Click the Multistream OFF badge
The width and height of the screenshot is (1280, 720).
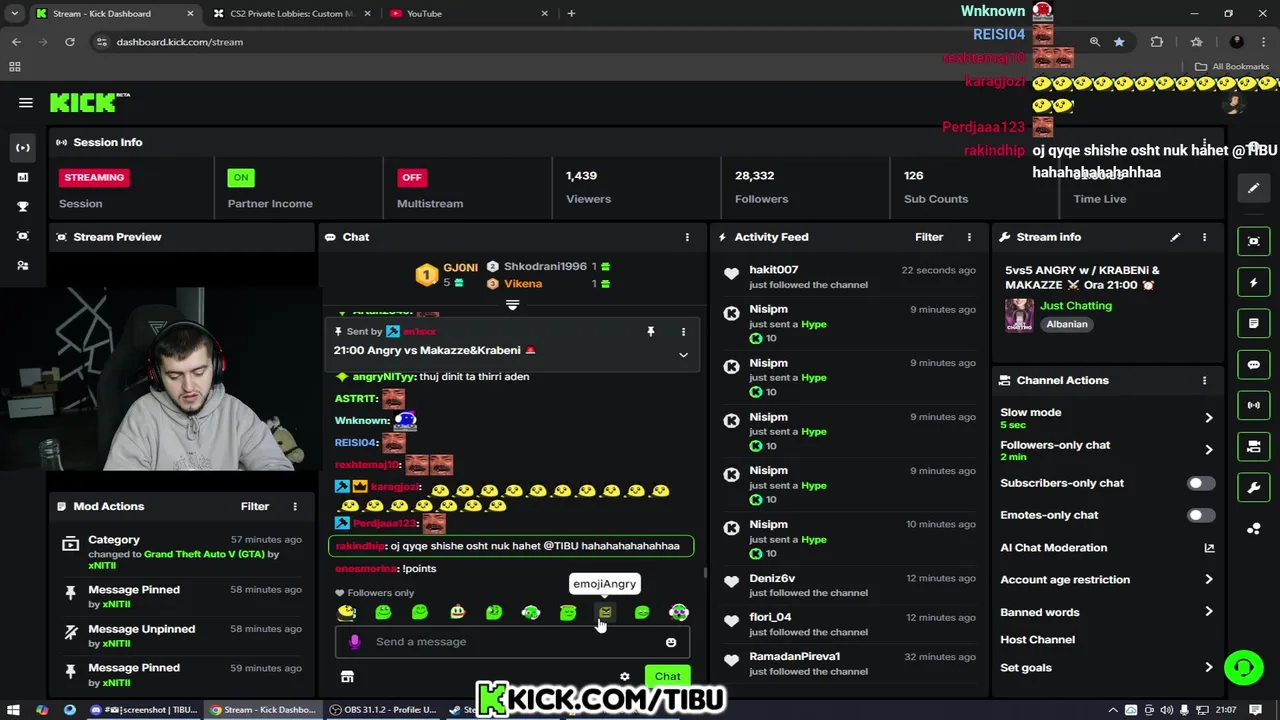tap(412, 177)
